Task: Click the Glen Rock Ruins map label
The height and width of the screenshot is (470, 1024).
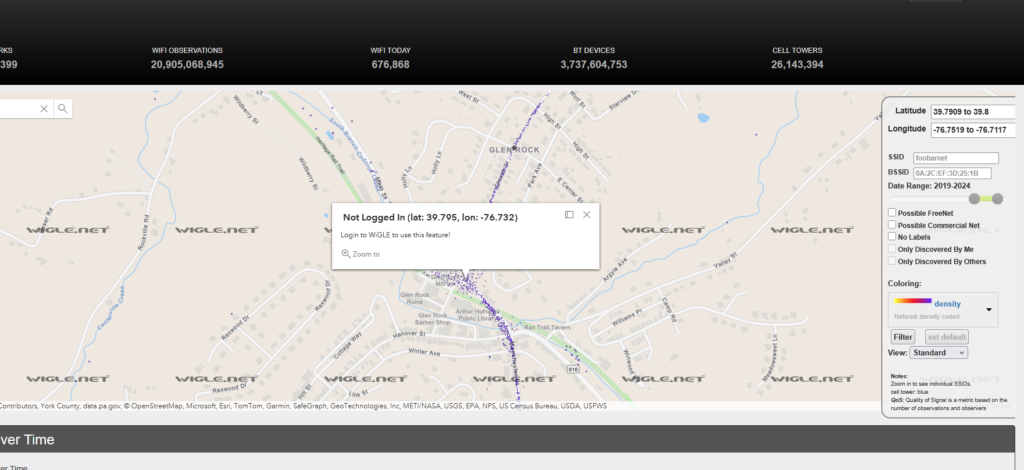Action: click(415, 299)
